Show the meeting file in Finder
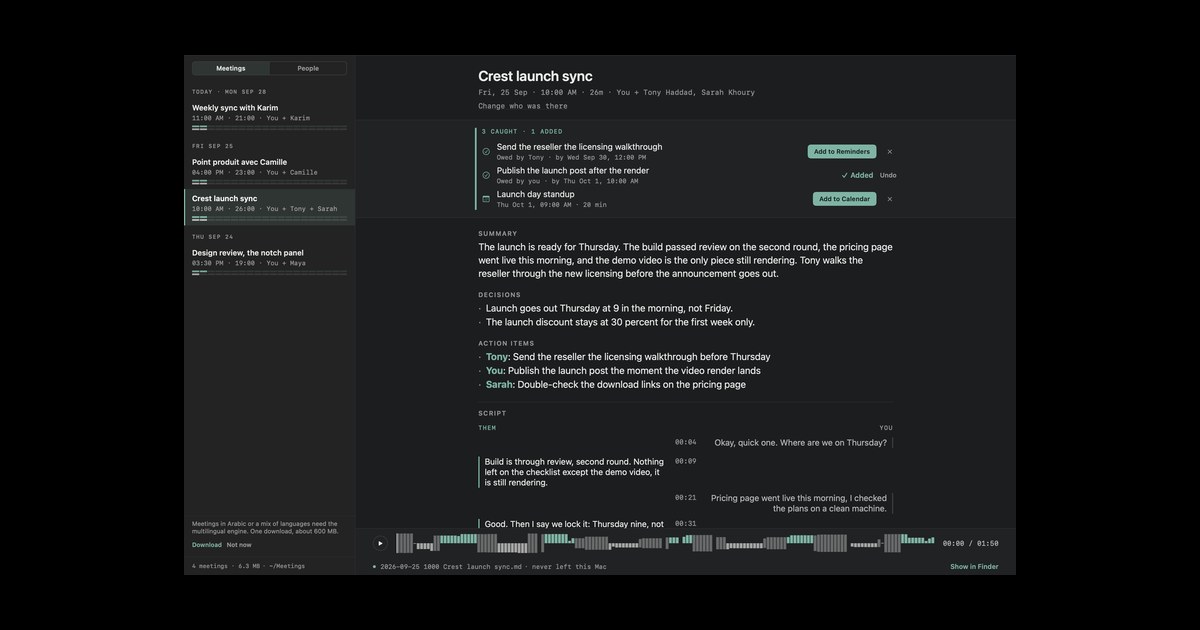This screenshot has height=630, width=1200. [974, 567]
